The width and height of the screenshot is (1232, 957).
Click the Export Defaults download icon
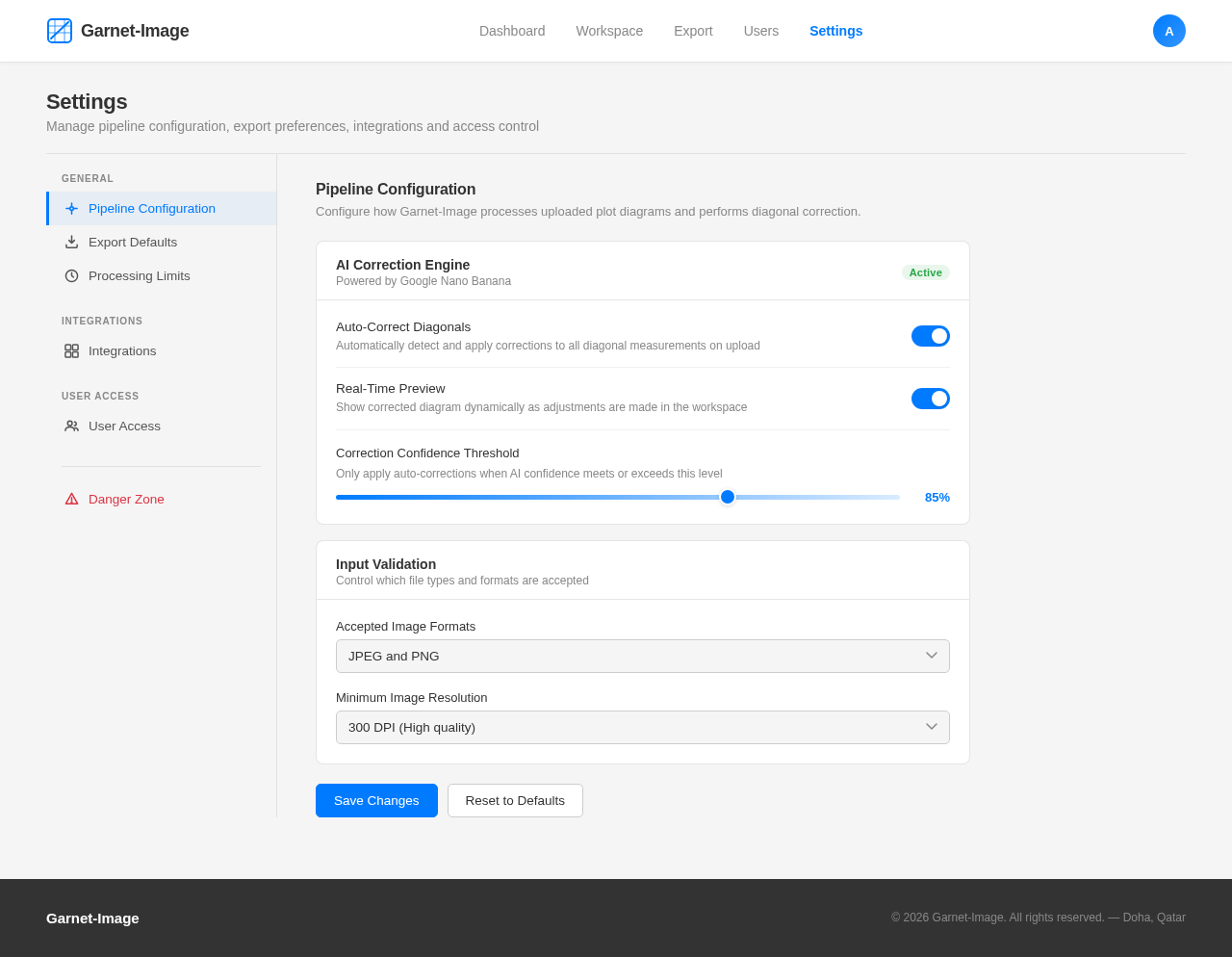click(x=70, y=242)
